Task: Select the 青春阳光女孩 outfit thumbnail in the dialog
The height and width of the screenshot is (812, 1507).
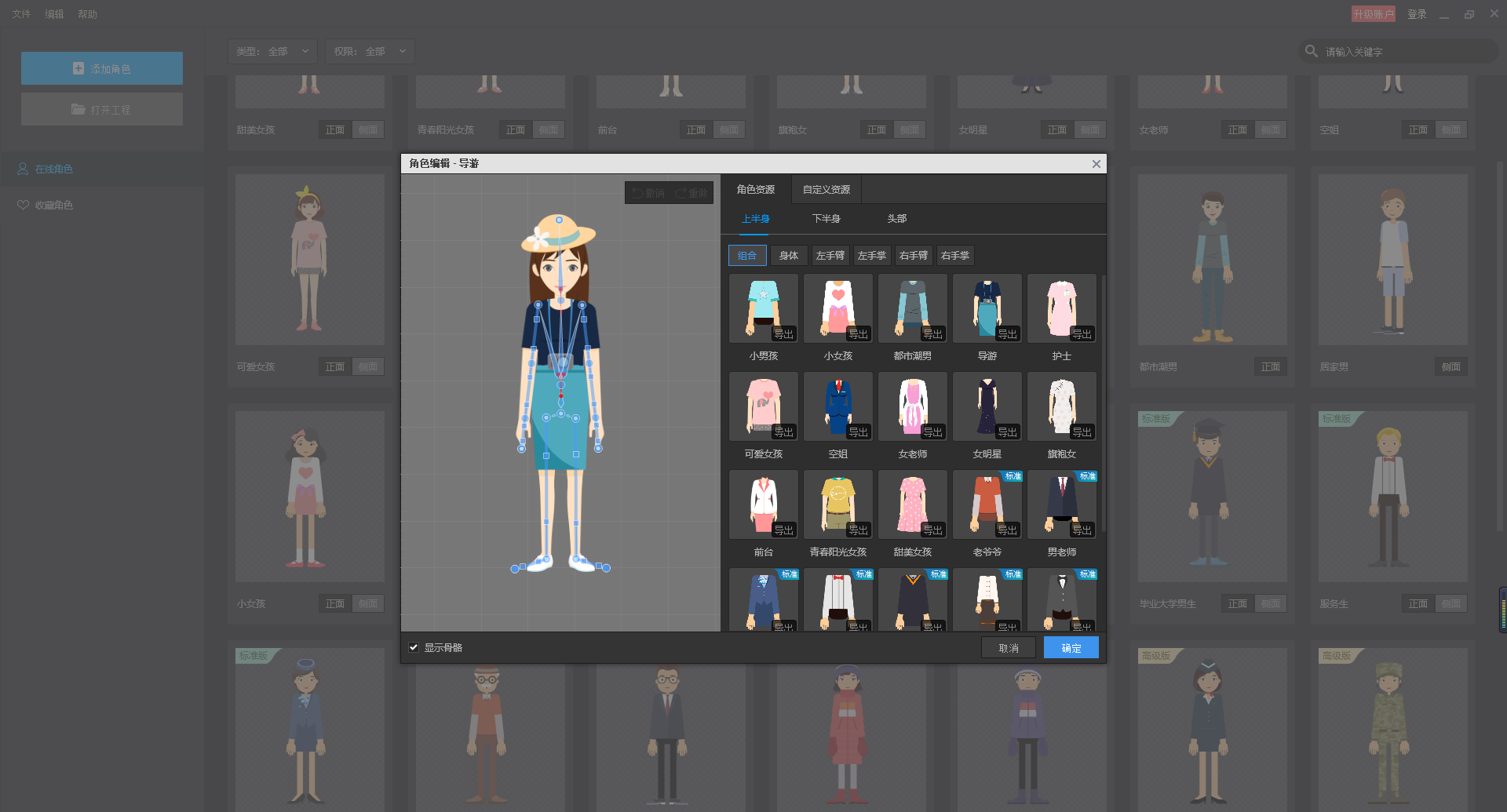Action: pos(838,504)
